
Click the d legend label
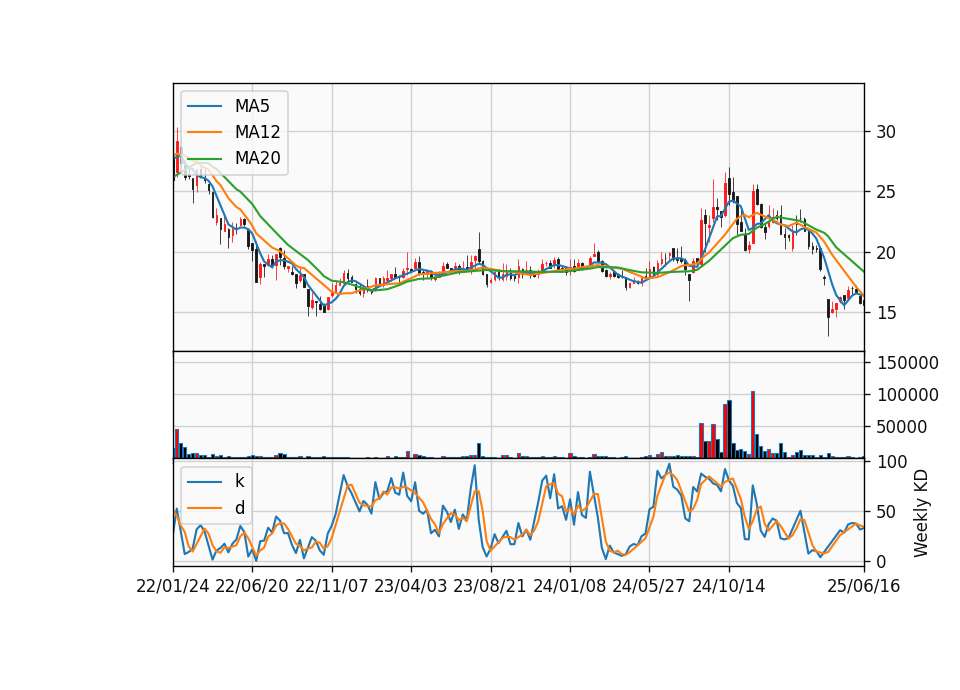tap(239, 508)
